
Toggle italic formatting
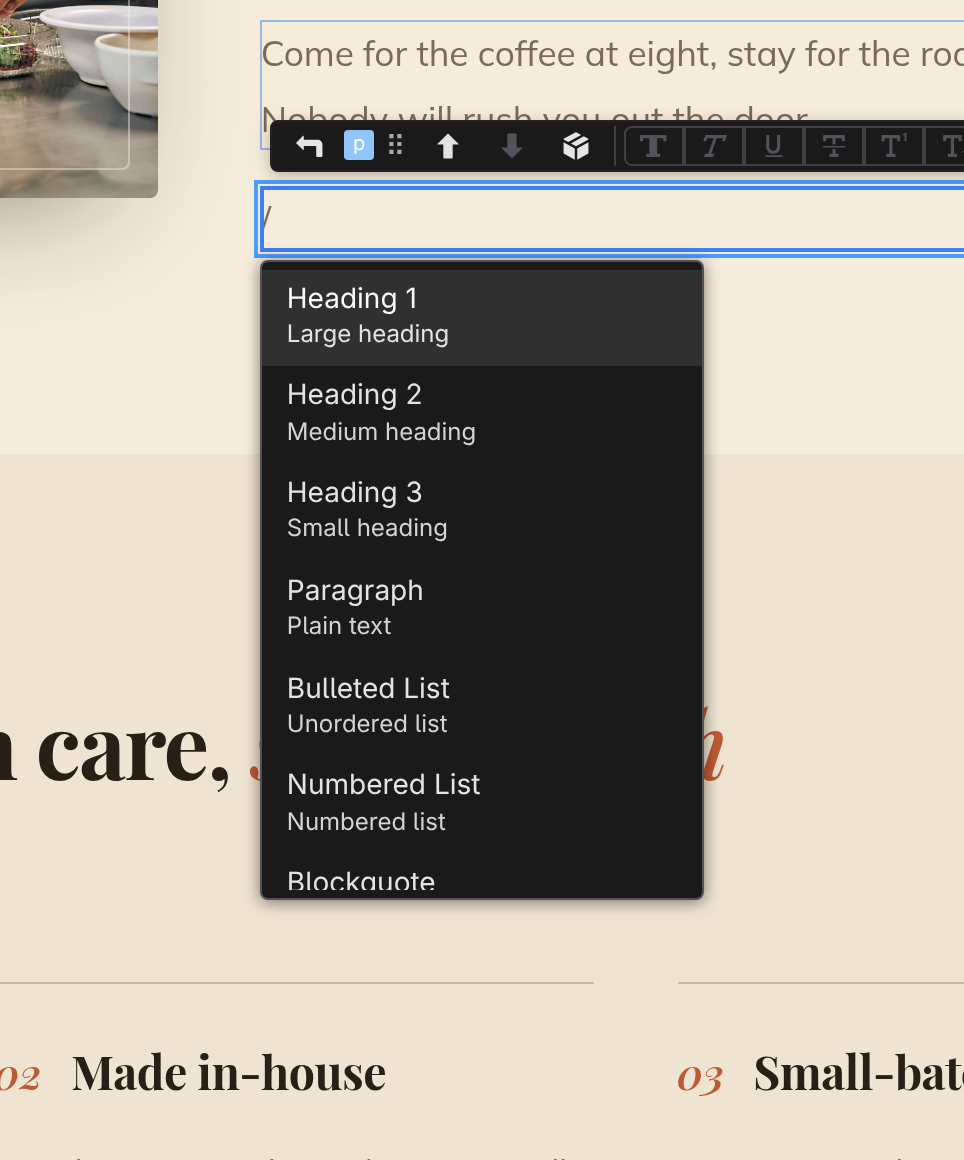click(714, 146)
